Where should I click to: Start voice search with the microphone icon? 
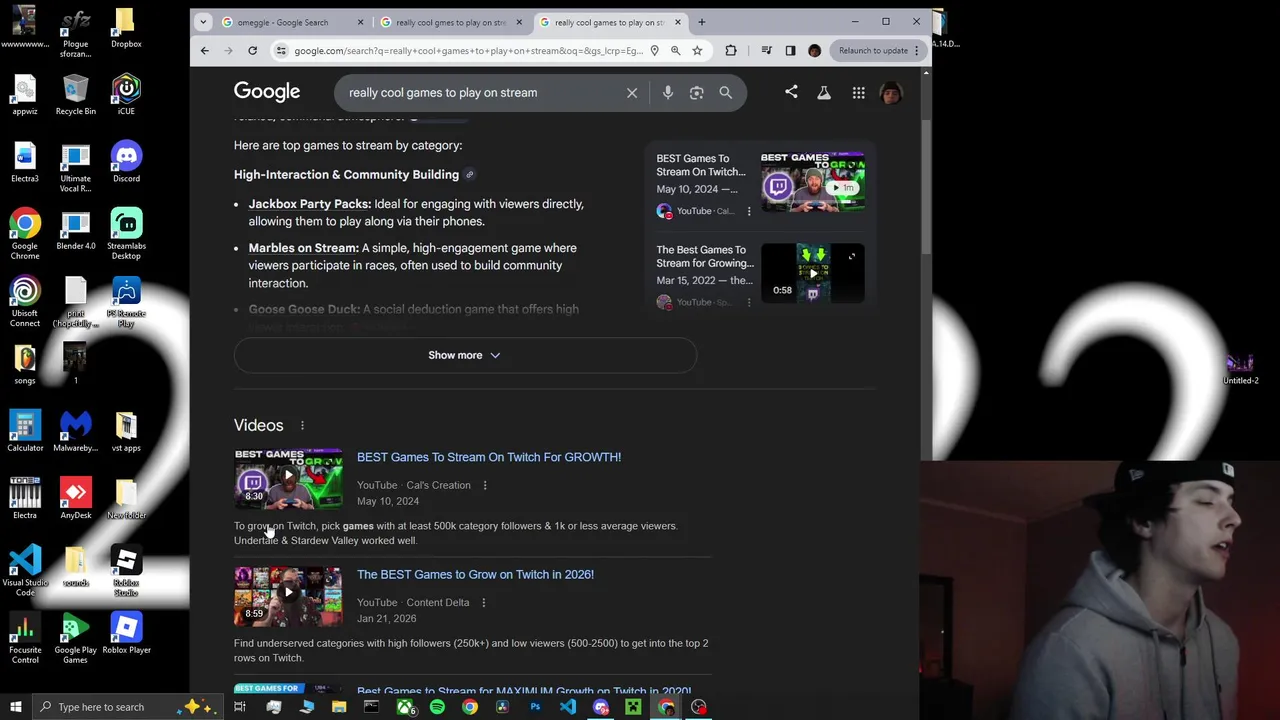coord(668,93)
